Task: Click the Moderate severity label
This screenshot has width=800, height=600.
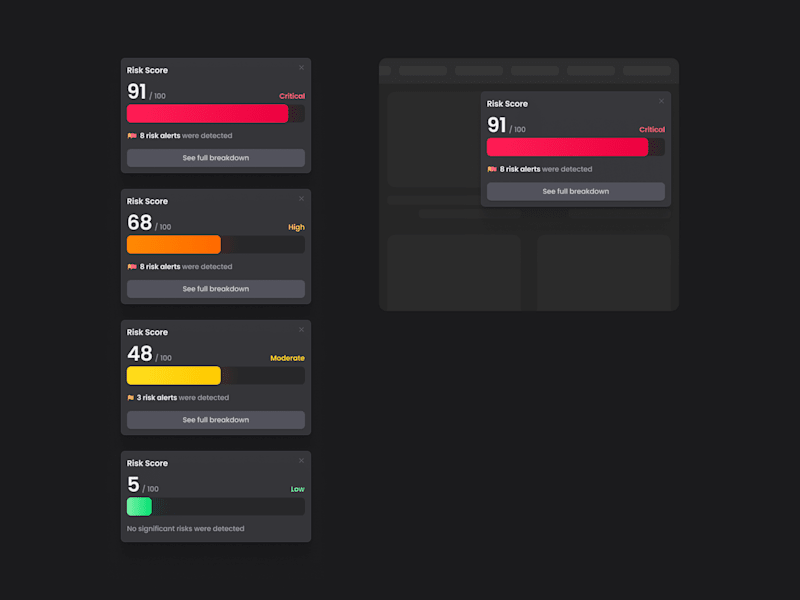Action: coord(287,358)
